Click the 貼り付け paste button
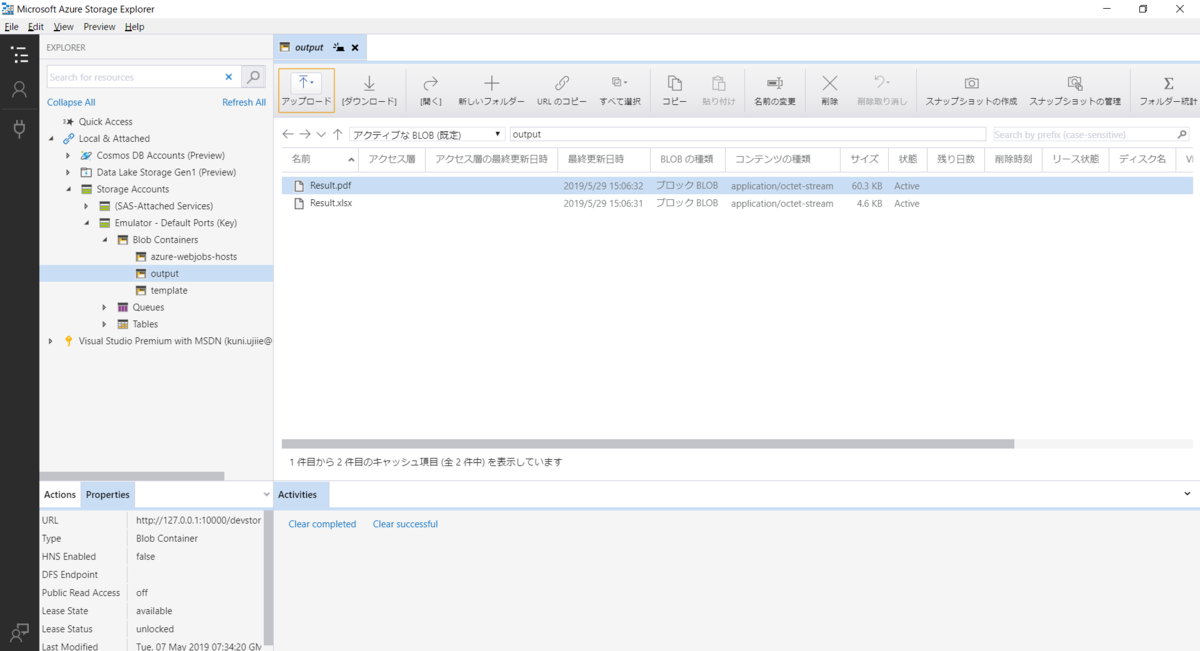Image resolution: width=1200 pixels, height=651 pixels. tap(719, 90)
